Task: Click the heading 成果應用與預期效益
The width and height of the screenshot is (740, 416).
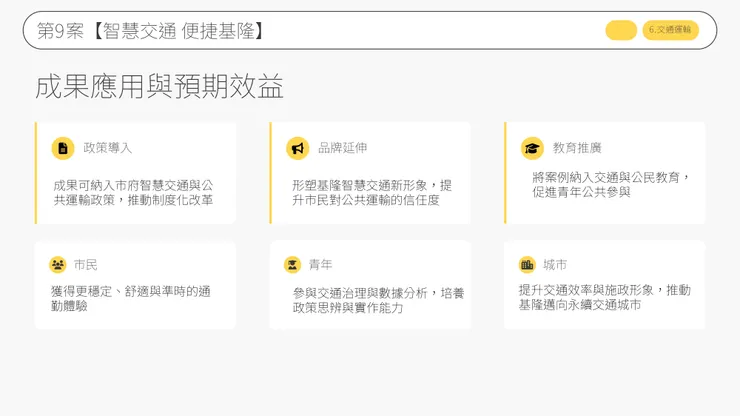Action: [x=159, y=86]
